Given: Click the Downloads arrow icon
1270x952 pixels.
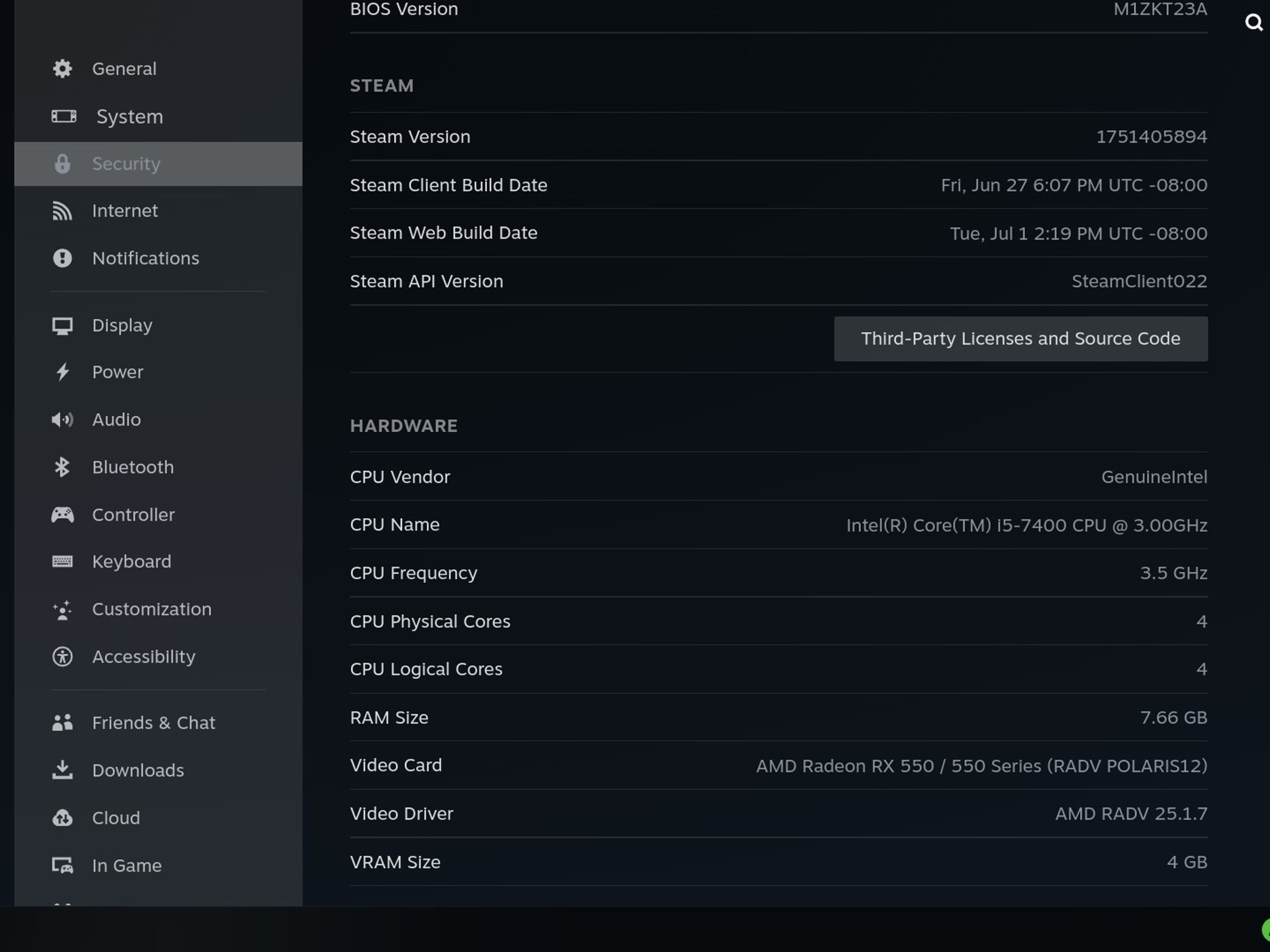Looking at the screenshot, I should (x=62, y=770).
